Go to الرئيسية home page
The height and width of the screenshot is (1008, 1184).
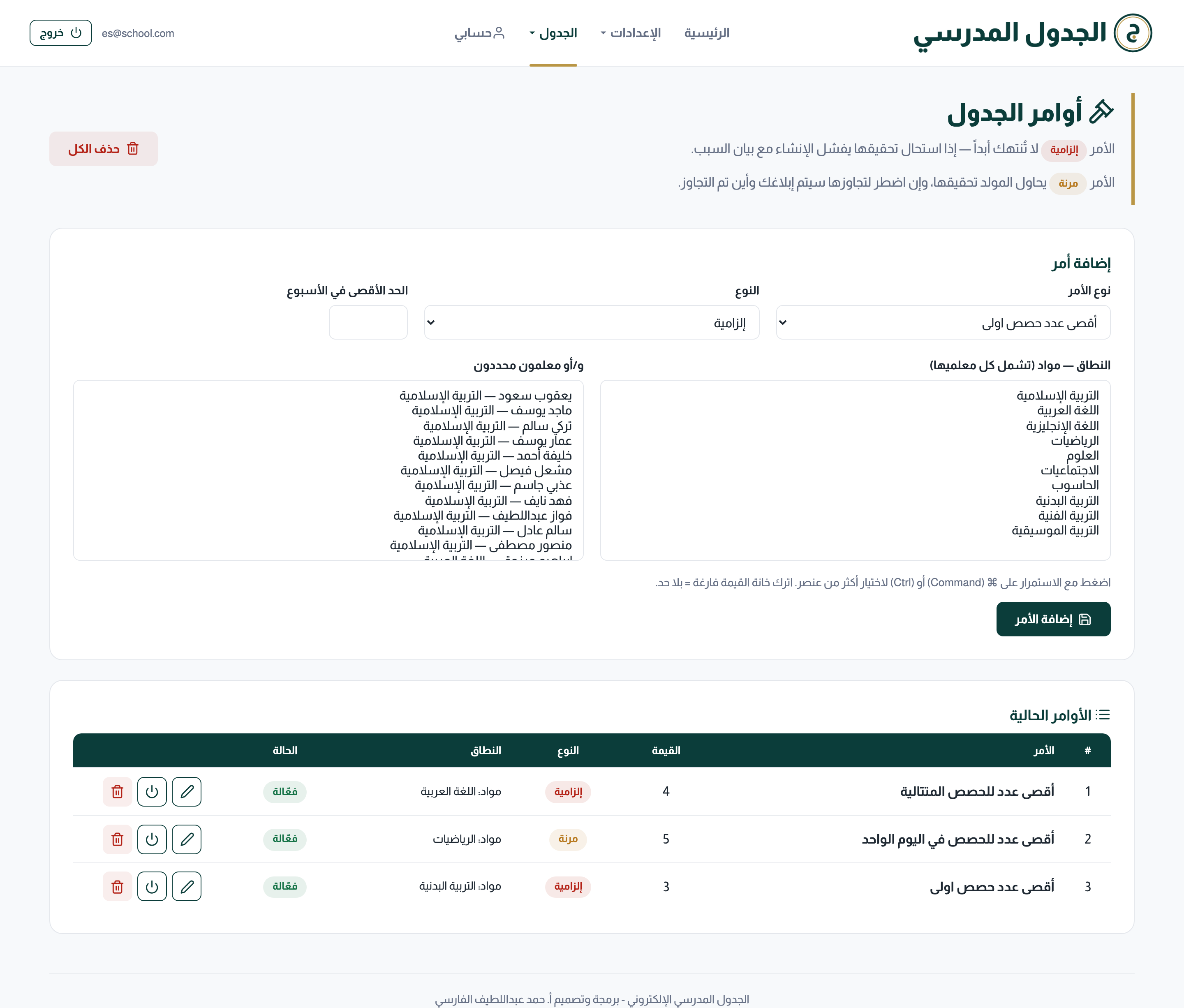tap(707, 32)
